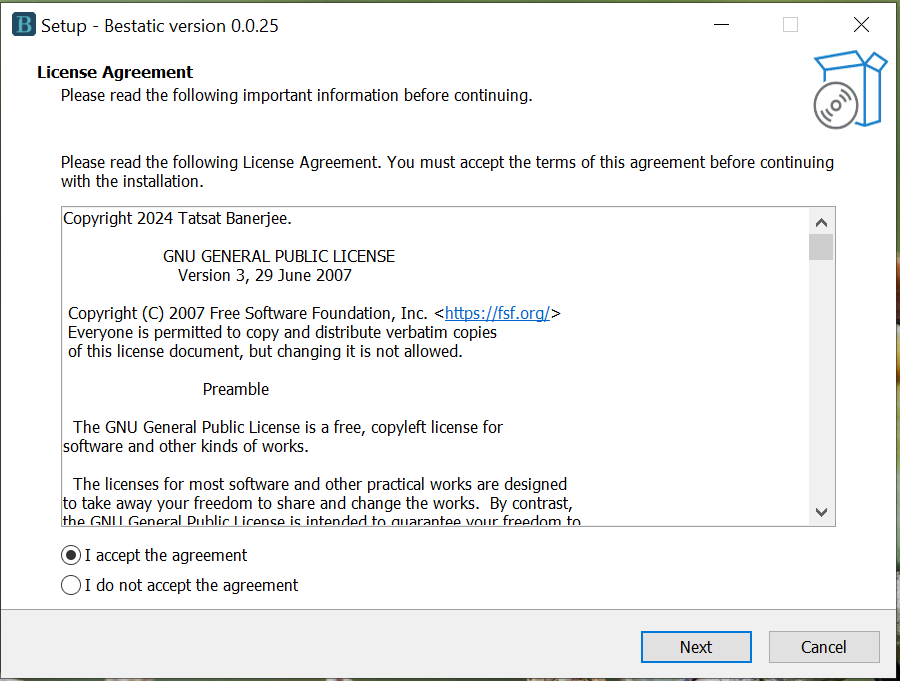The width and height of the screenshot is (900, 681).
Task: Open the https://fsf.org/ link
Action: (500, 313)
